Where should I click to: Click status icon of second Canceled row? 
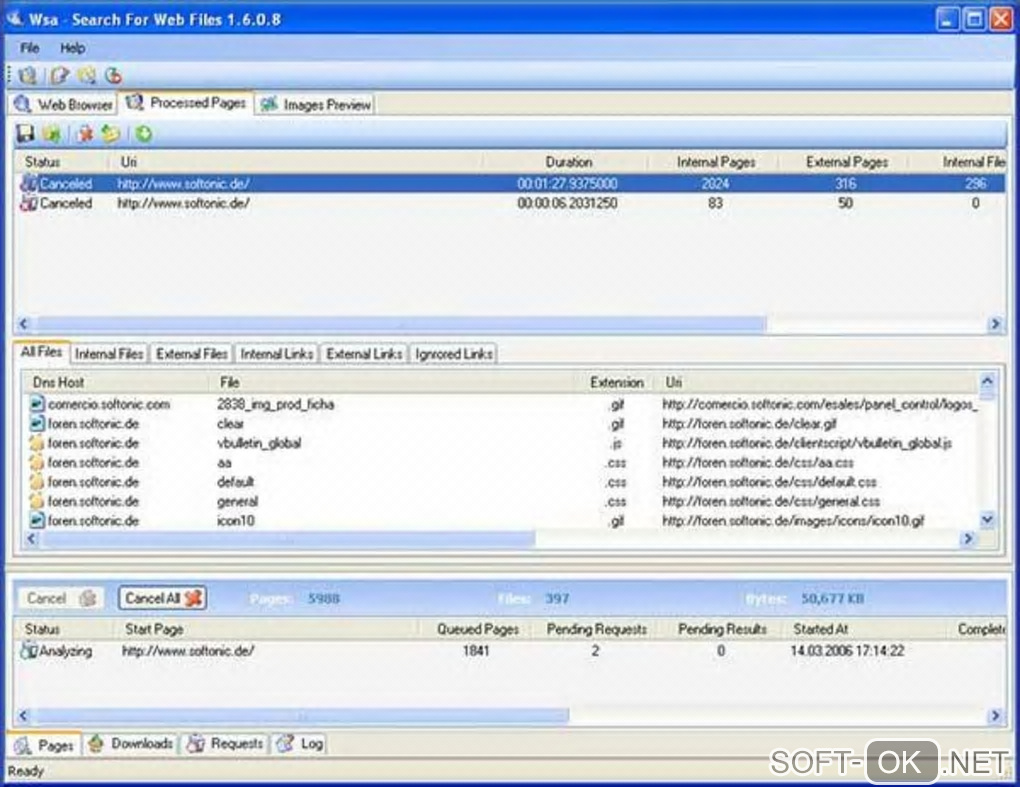29,203
